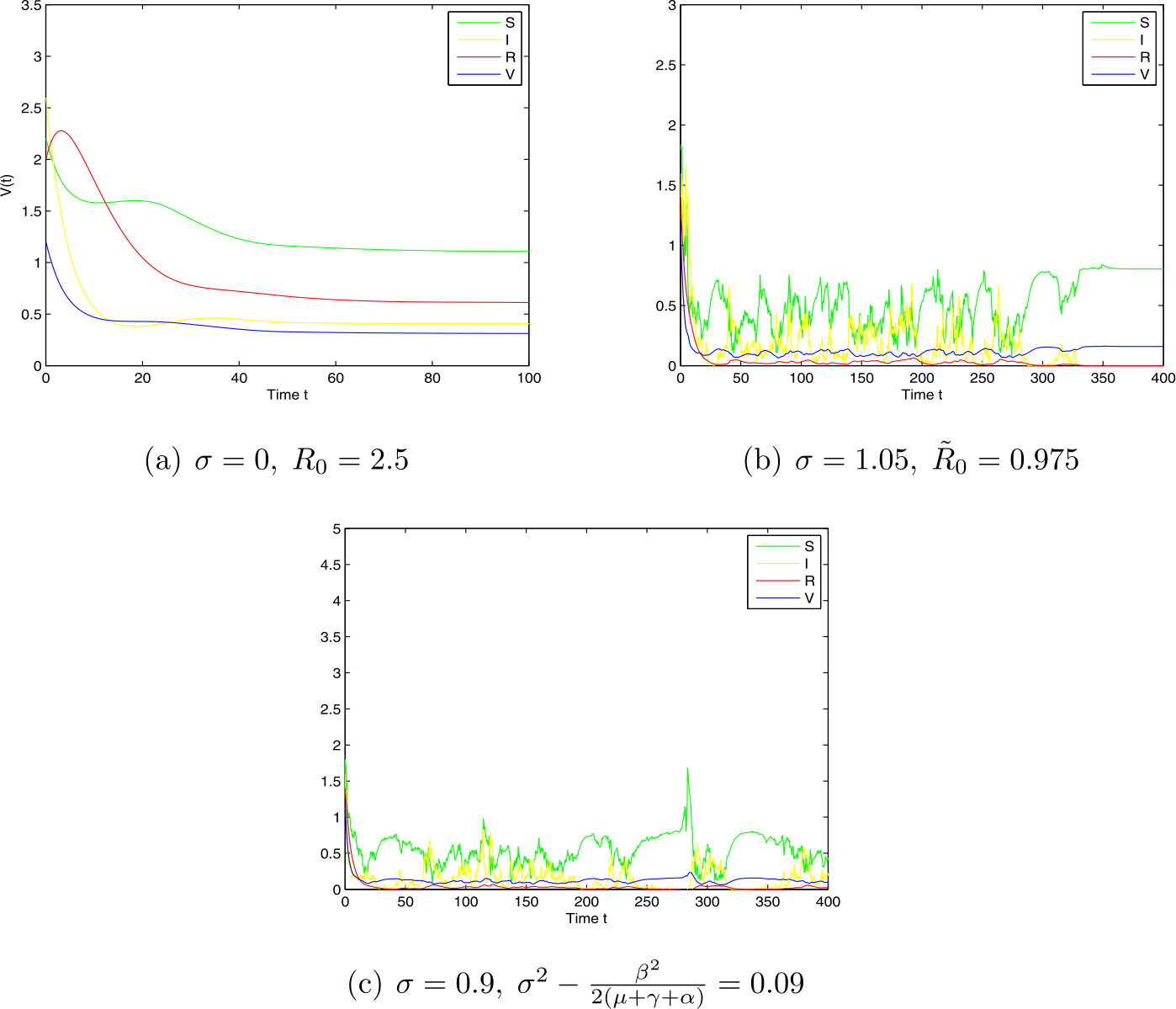Click the red R curve peak in plot (a)

pos(61,131)
